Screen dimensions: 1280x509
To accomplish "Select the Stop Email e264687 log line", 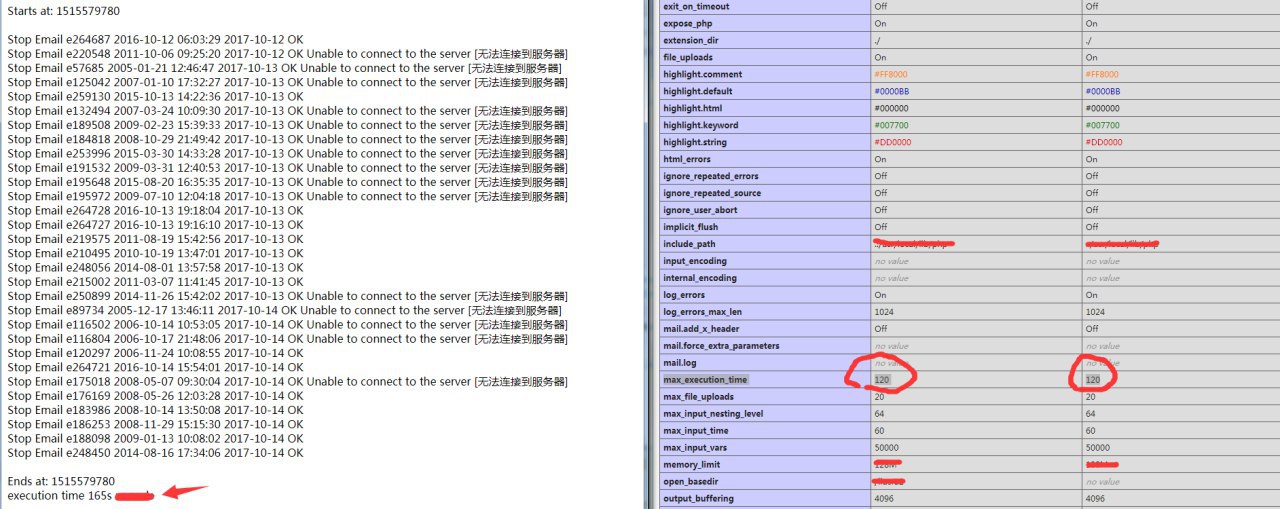I will coord(155,39).
